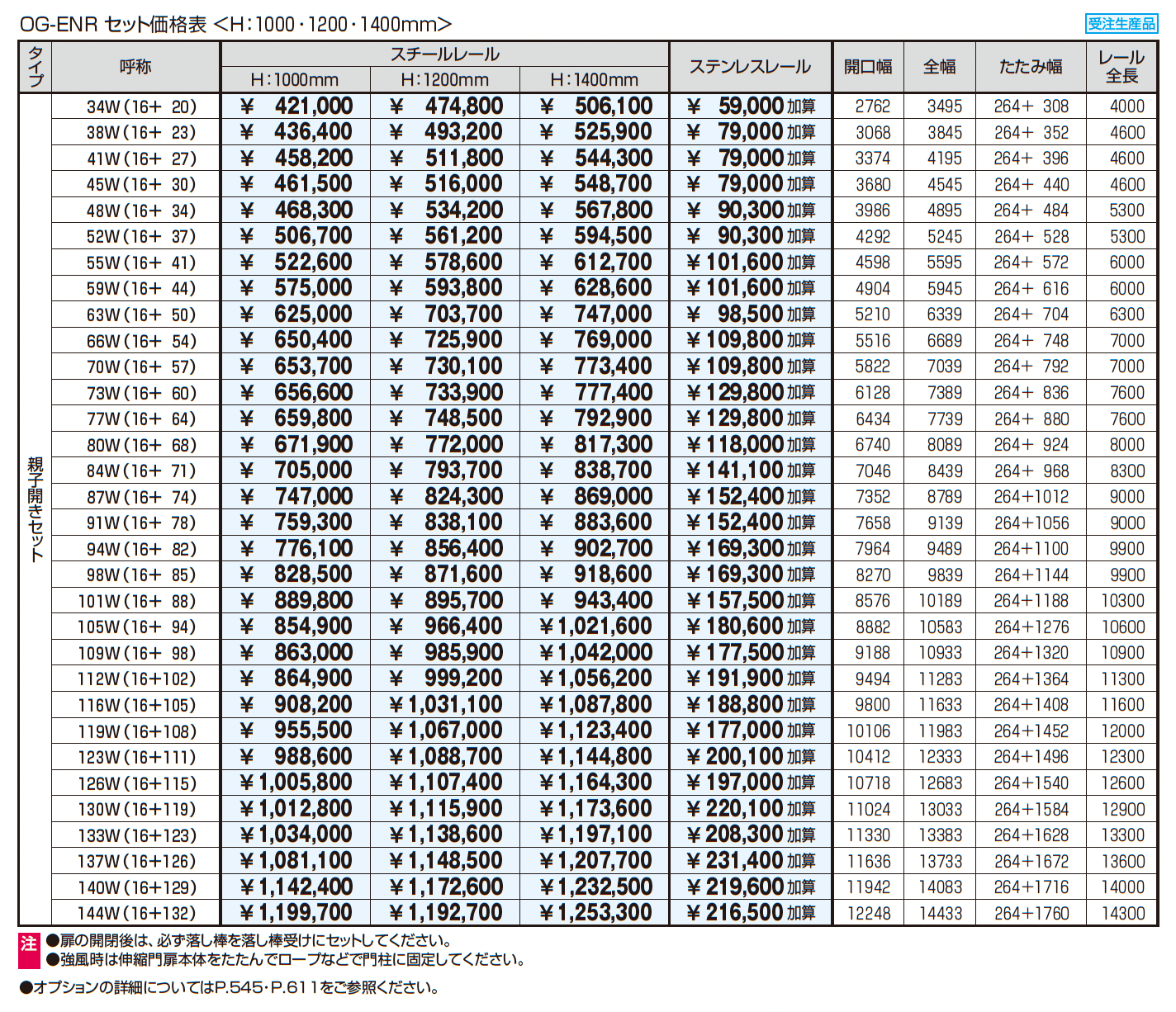Click the レール全長 column header
The width and height of the screenshot is (1176, 1012).
click(1121, 67)
